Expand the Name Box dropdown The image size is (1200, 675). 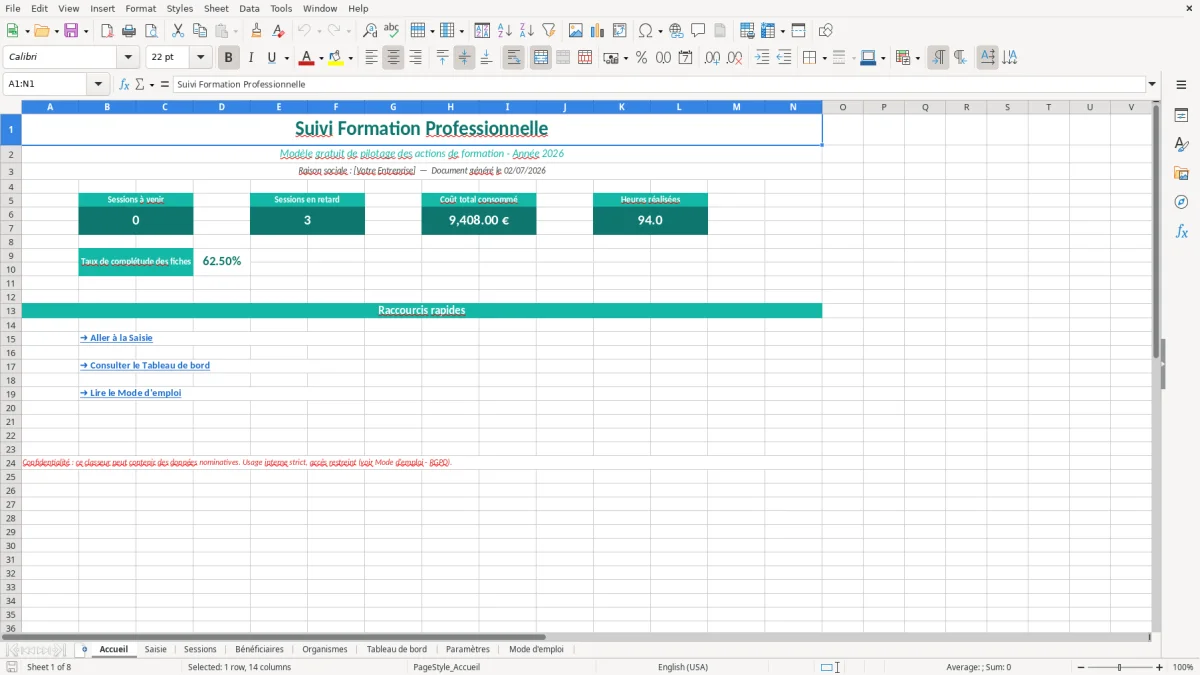pyautogui.click(x=99, y=84)
